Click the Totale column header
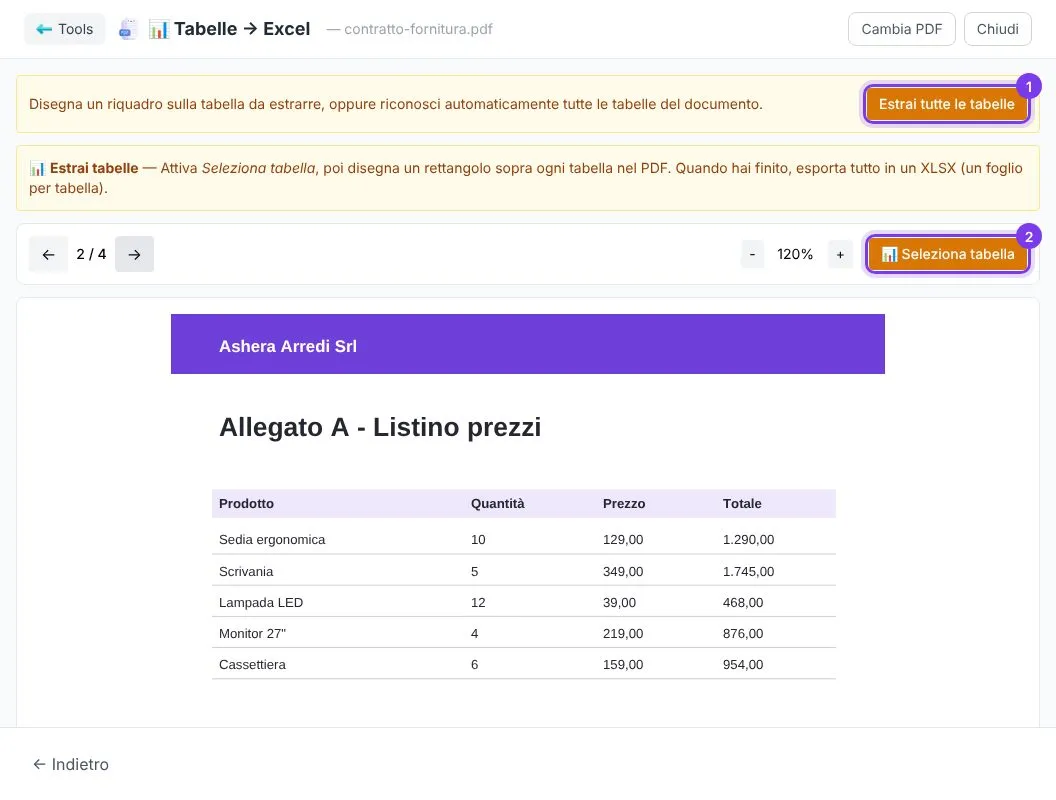 tap(742, 504)
